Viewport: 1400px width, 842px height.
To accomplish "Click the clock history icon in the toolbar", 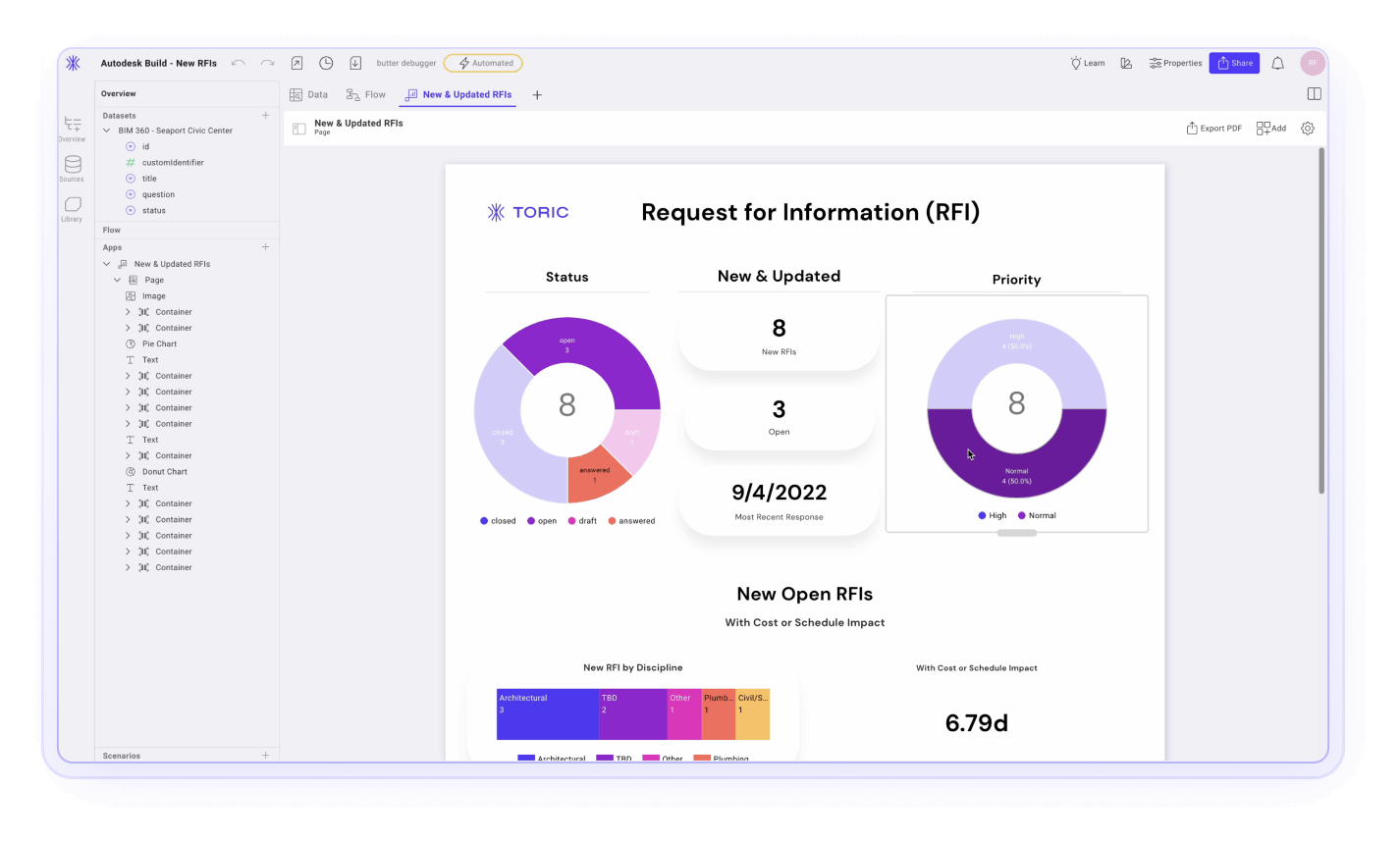I will [325, 62].
